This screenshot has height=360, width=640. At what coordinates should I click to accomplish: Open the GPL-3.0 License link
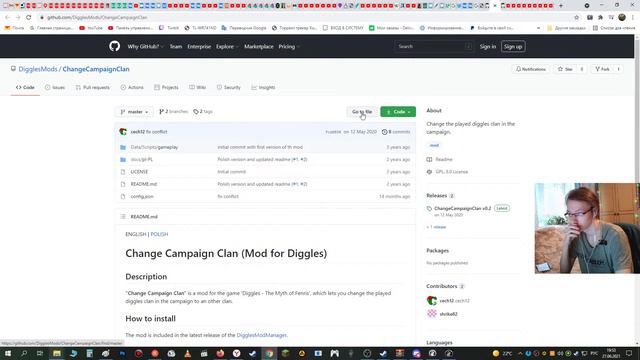[451, 172]
